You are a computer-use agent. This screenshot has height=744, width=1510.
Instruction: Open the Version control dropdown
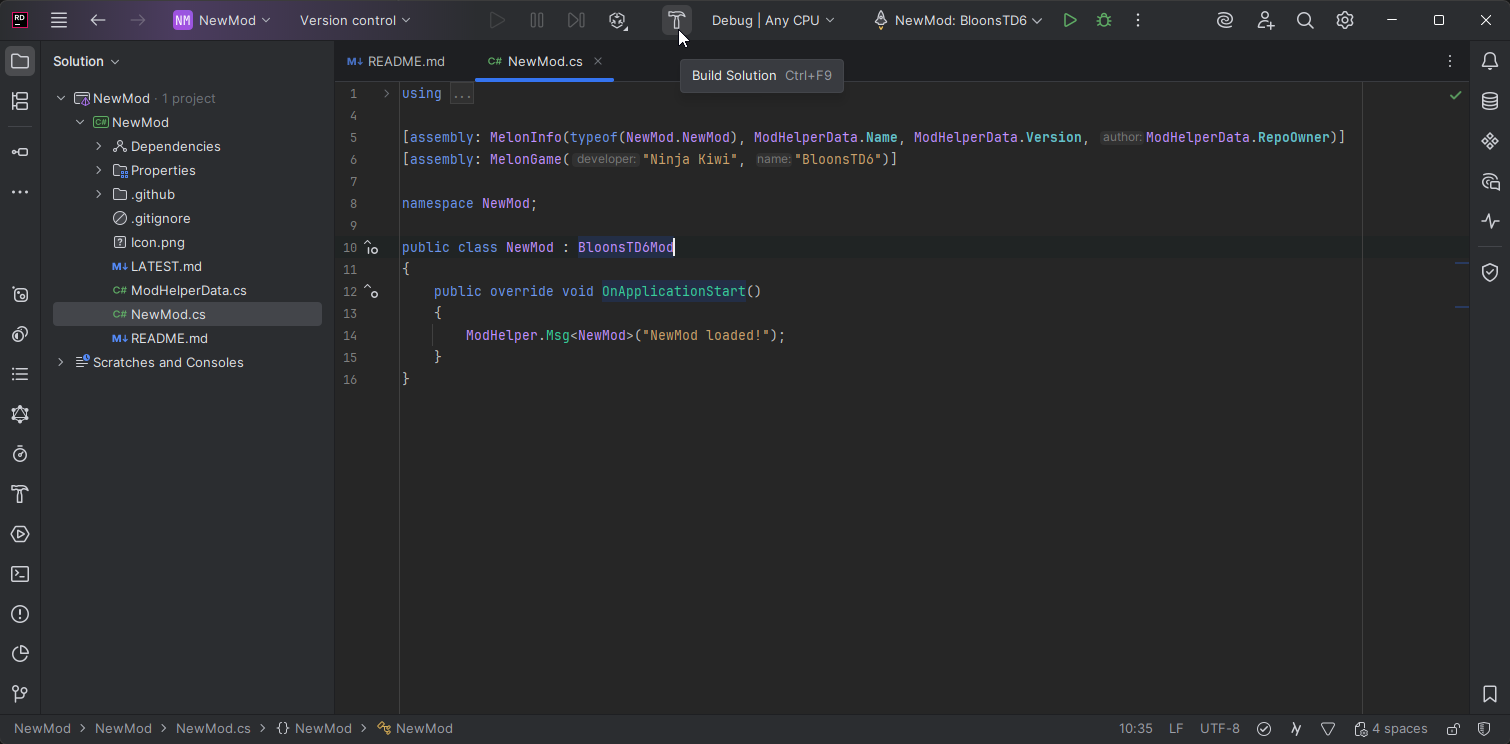pyautogui.click(x=355, y=20)
